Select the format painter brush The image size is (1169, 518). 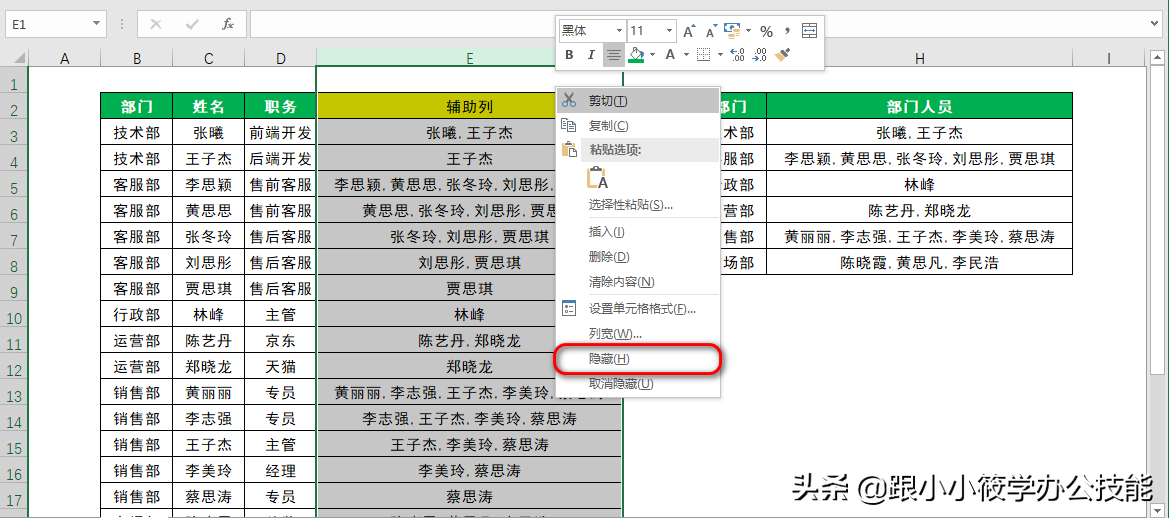click(x=782, y=54)
